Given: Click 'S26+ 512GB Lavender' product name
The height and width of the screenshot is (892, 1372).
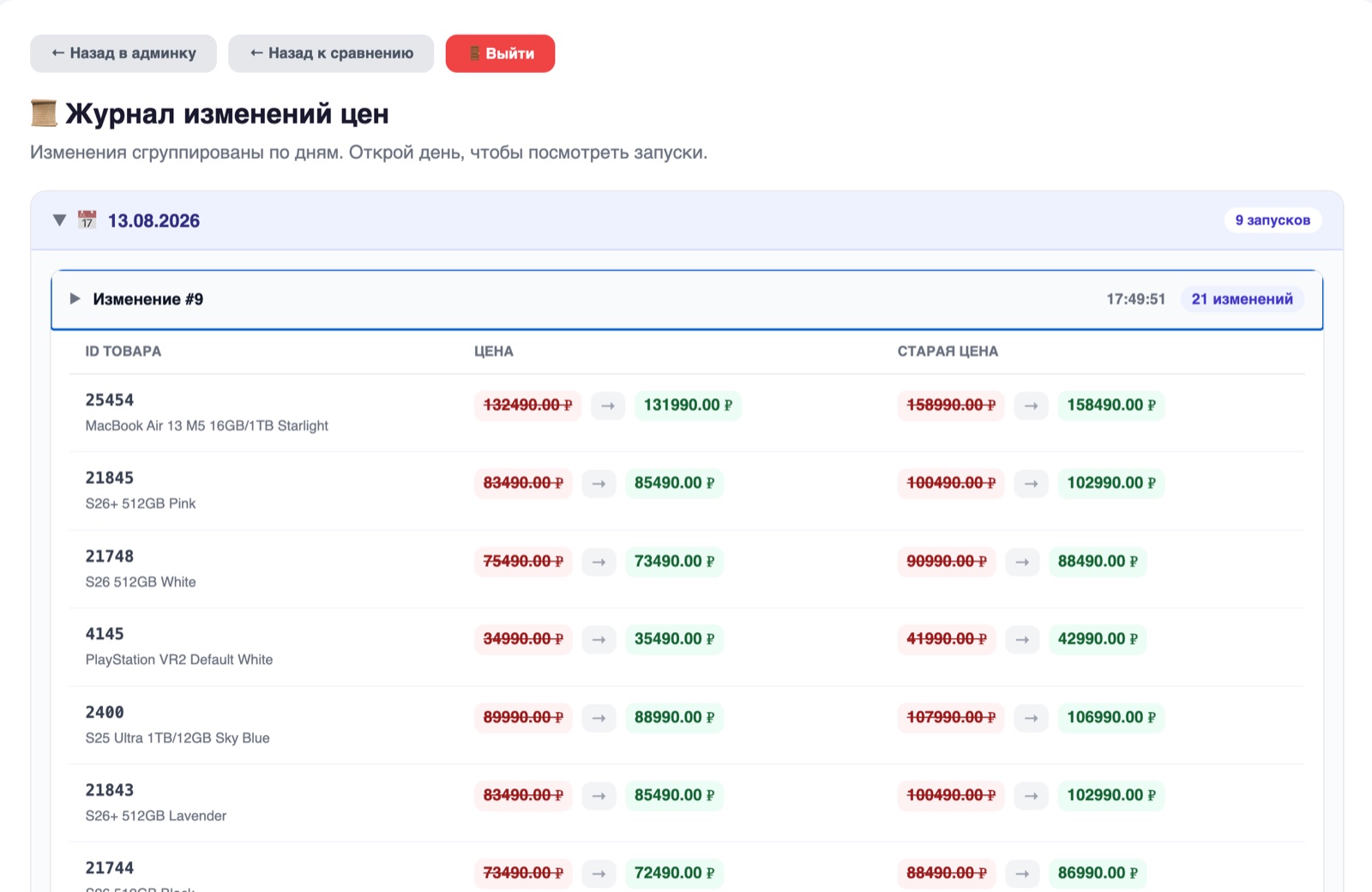Looking at the screenshot, I should tap(156, 816).
